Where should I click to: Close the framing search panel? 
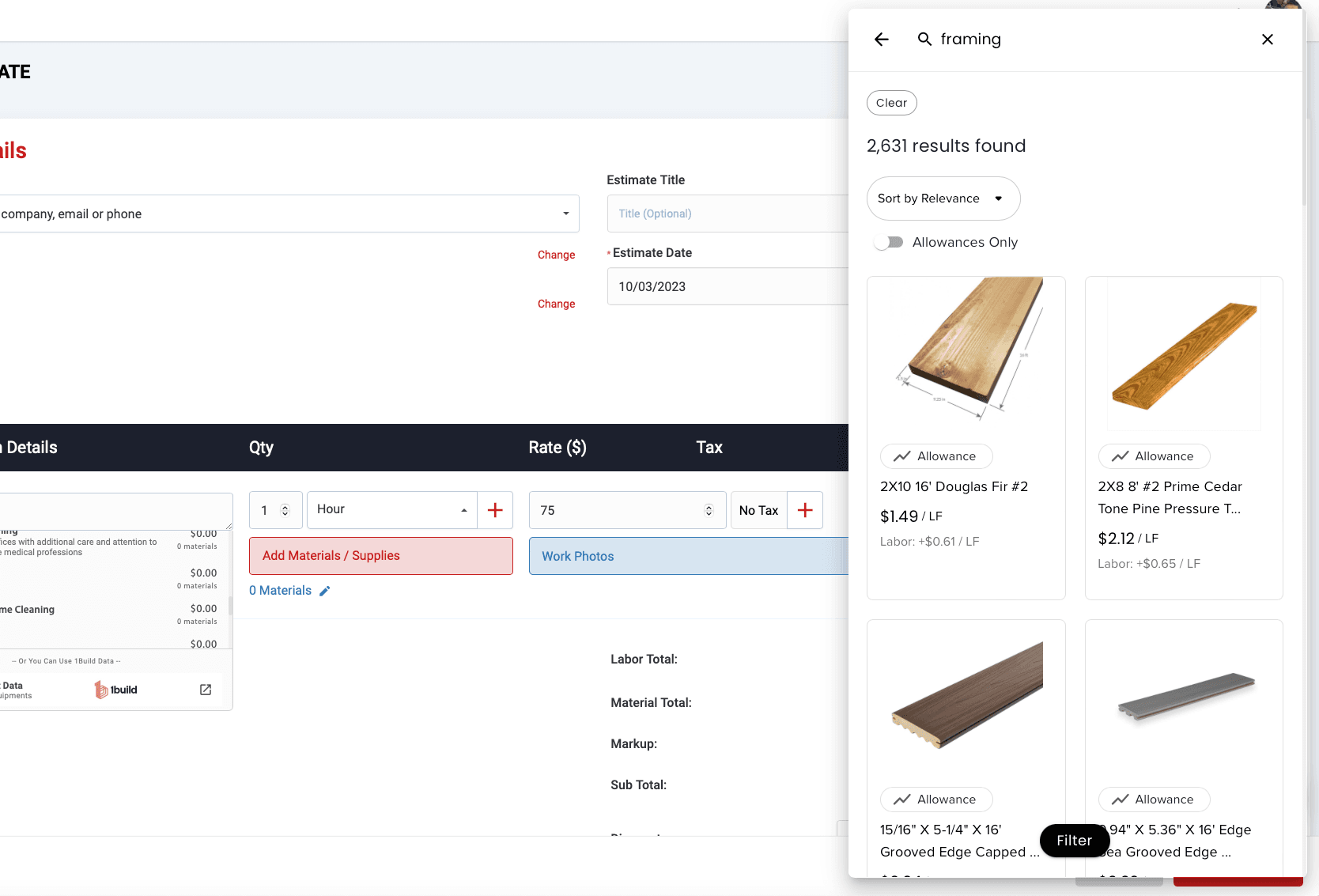coord(1267,40)
